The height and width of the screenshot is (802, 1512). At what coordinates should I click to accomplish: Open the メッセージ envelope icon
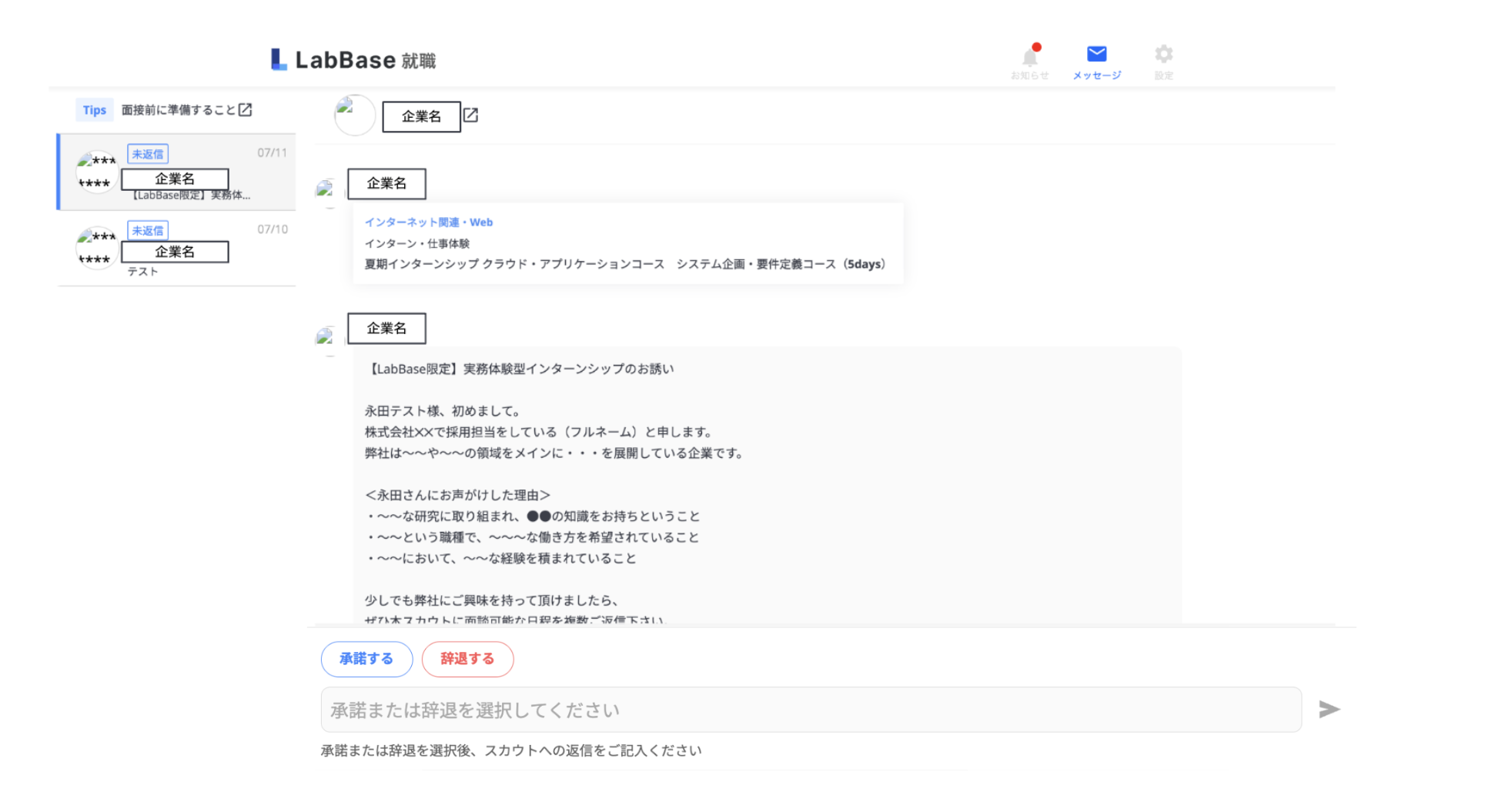pyautogui.click(x=1096, y=54)
